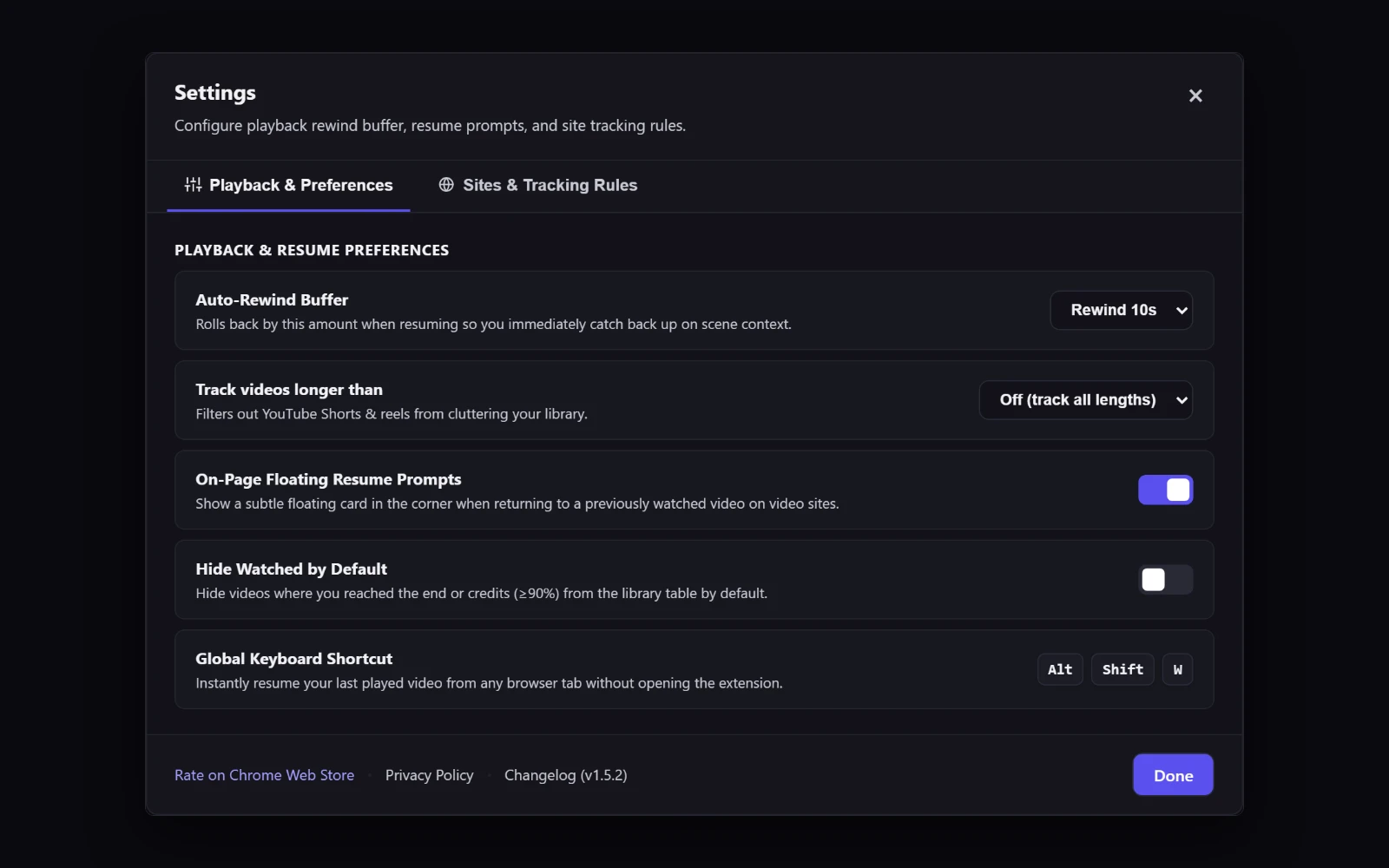Click the PLAYBACK & RESUME PREFERENCES section heading

click(312, 250)
